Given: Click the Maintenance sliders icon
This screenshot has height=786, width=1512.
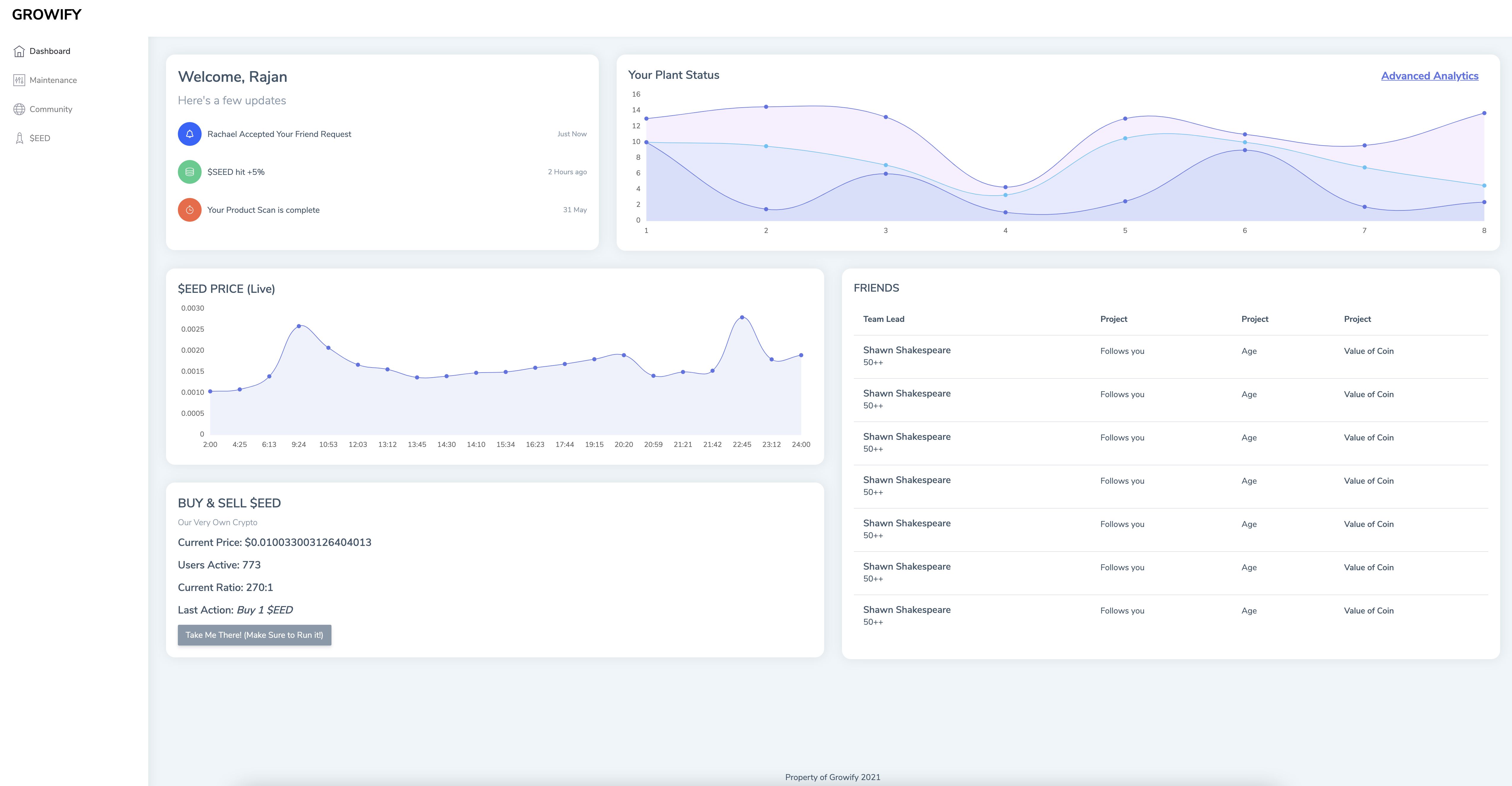Looking at the screenshot, I should [x=19, y=80].
